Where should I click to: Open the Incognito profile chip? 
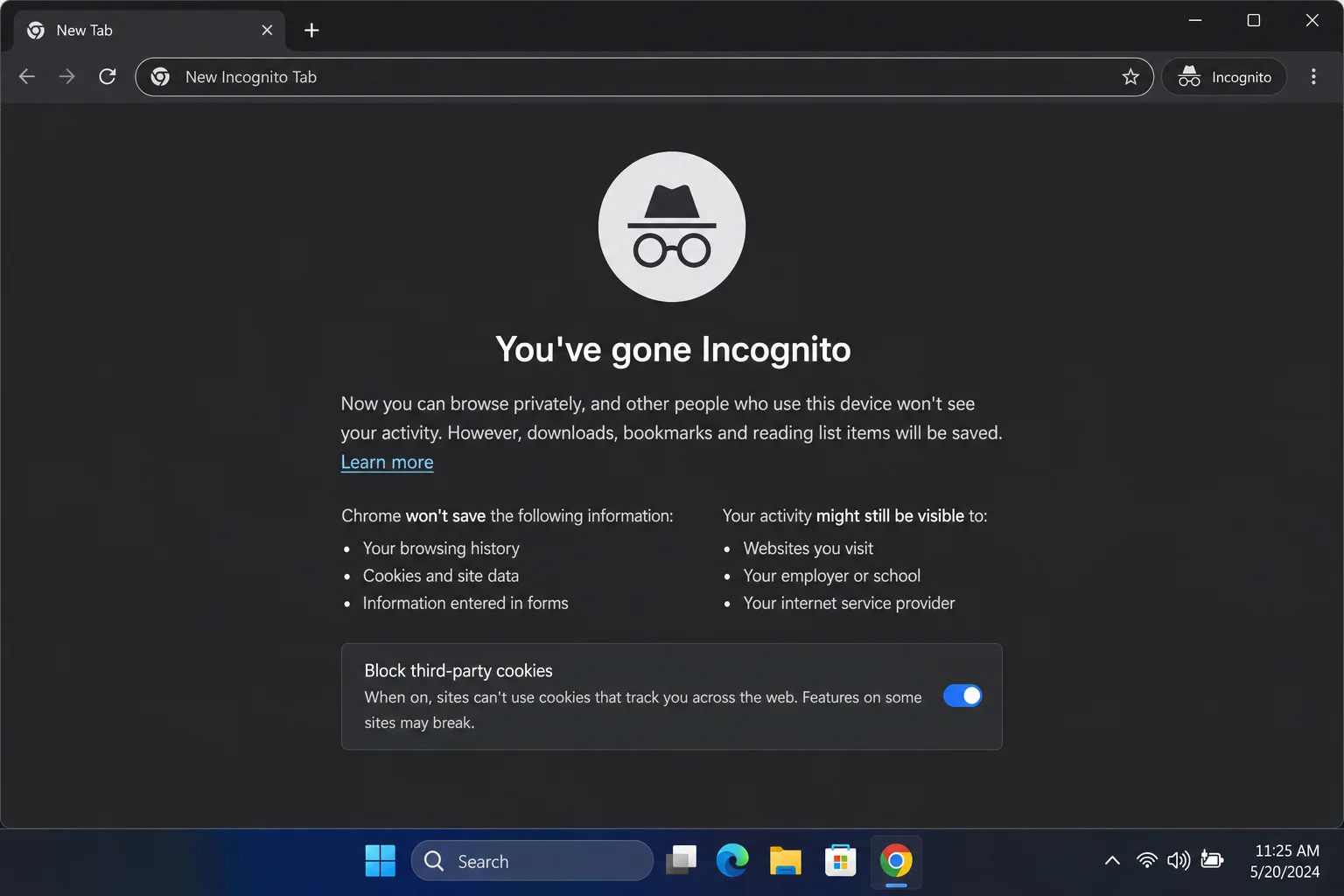click(1224, 77)
